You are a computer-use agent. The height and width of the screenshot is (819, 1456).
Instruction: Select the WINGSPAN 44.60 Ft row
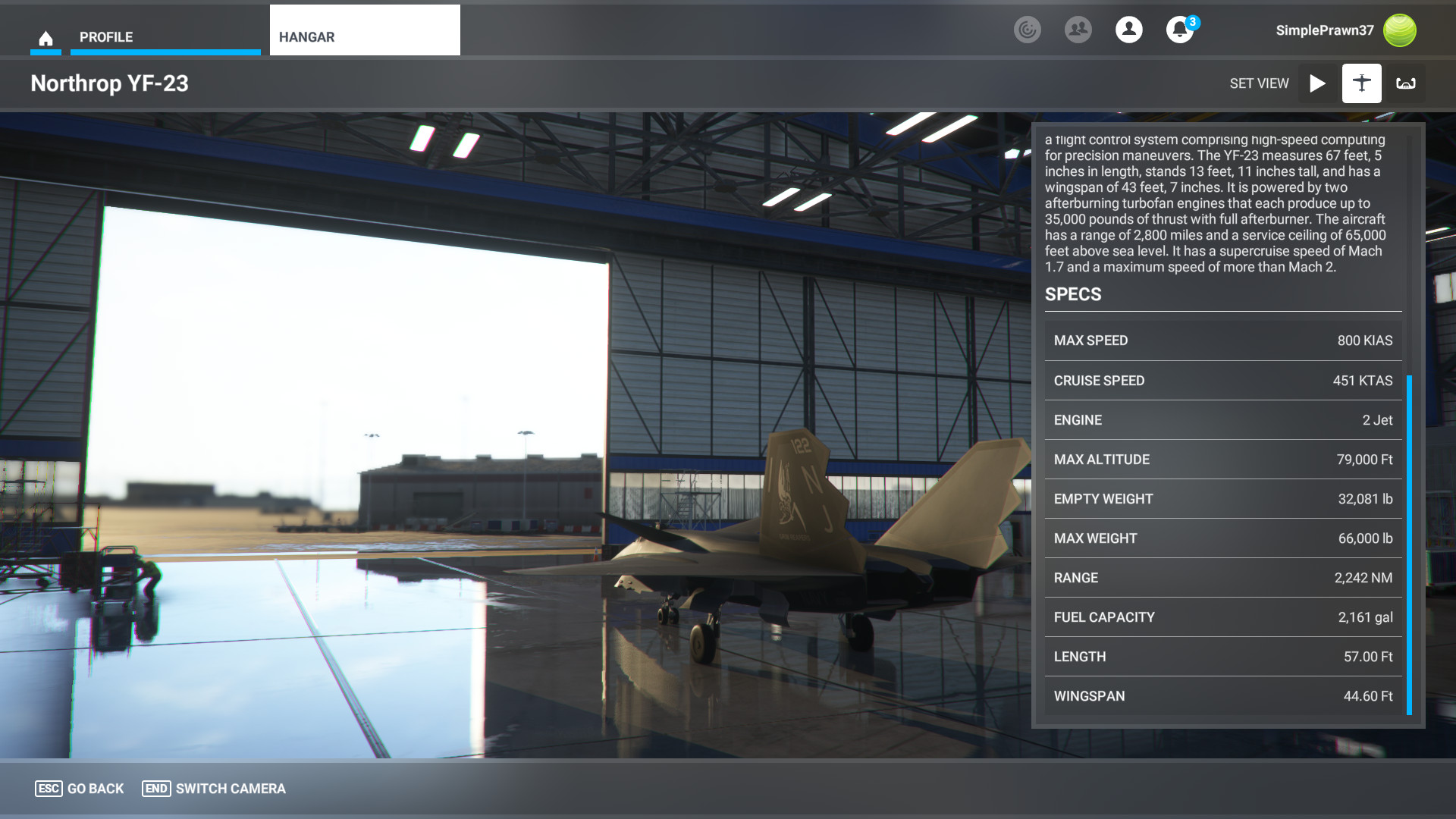[1223, 696]
